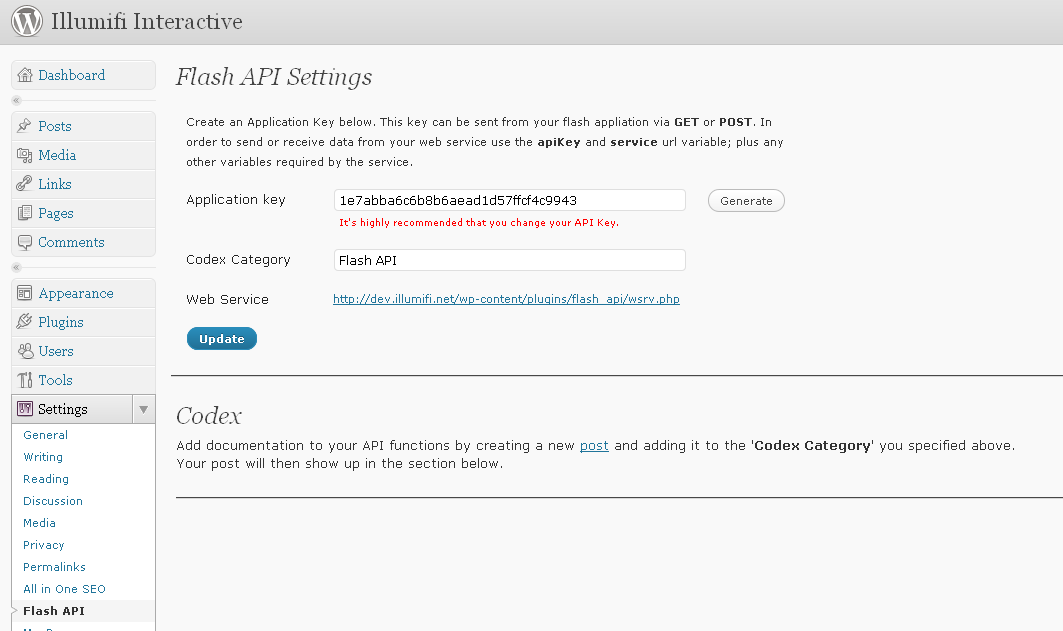Screen dimensions: 1063x631
Task: Click the 'Application key' label
Action: point(236,200)
